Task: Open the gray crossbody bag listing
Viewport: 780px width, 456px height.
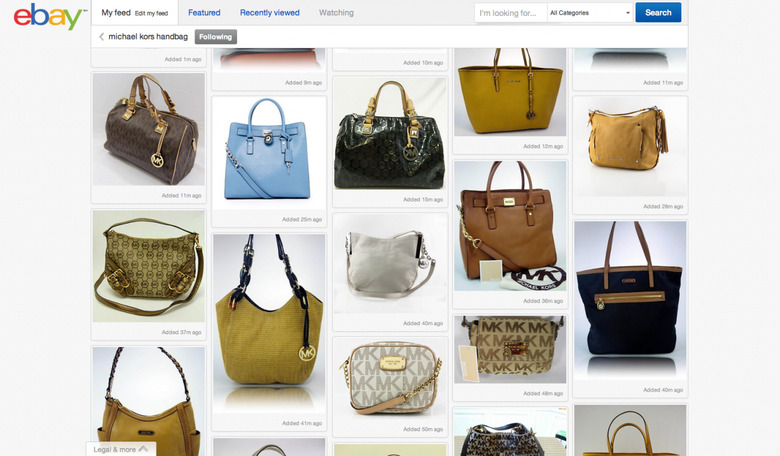Action: pyautogui.click(x=390, y=264)
